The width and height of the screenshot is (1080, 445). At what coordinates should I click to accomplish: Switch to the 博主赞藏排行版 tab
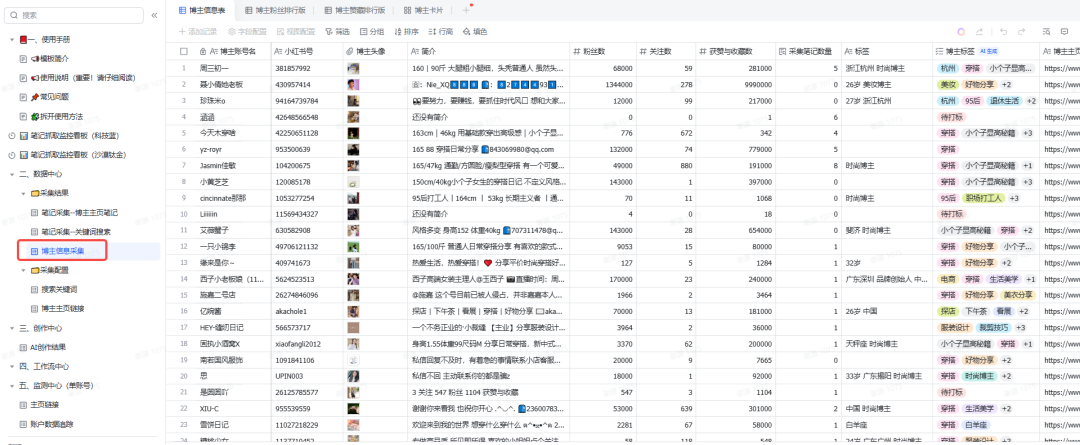[x=355, y=10]
